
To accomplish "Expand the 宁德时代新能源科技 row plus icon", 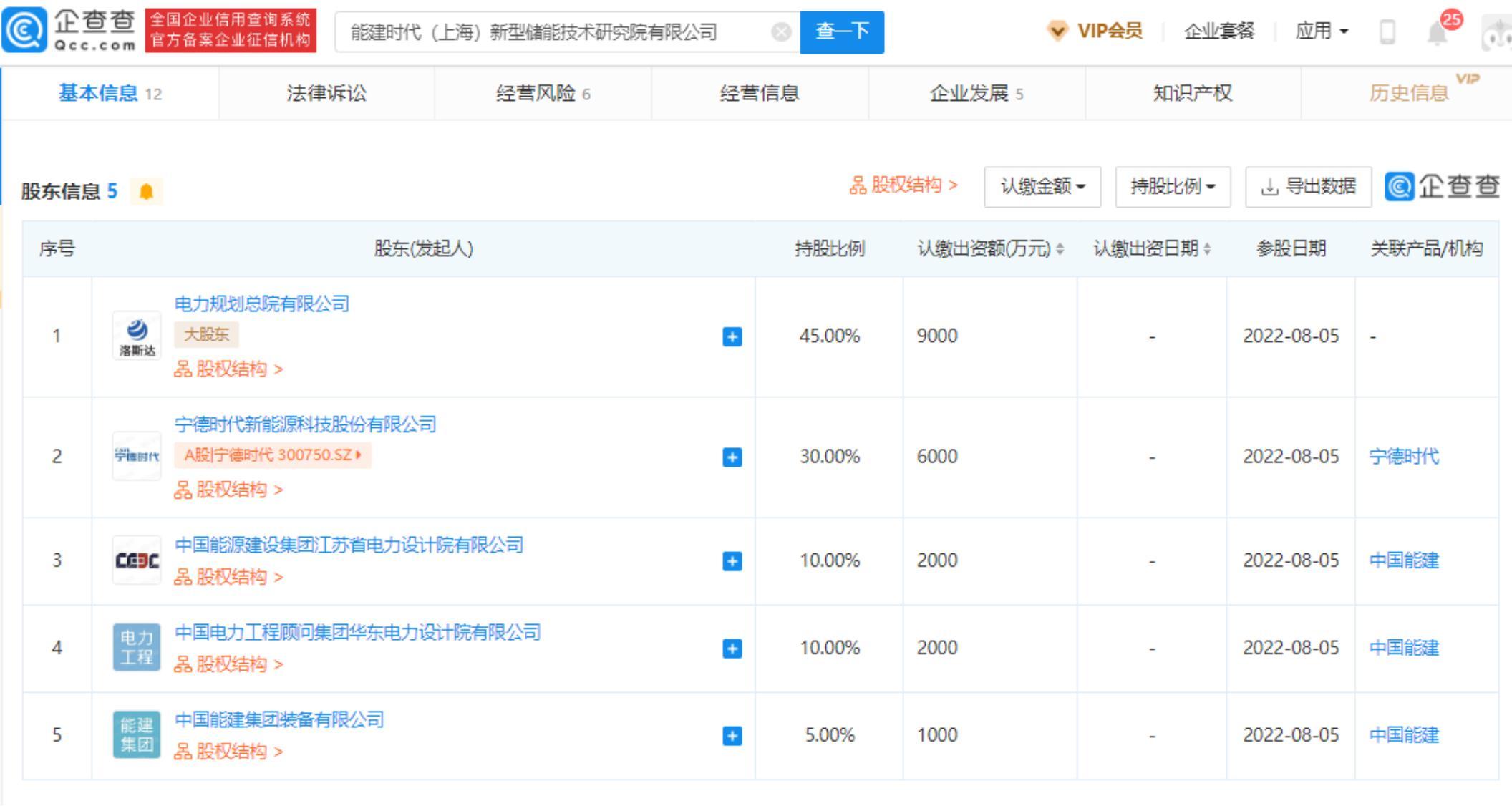I will click(732, 457).
